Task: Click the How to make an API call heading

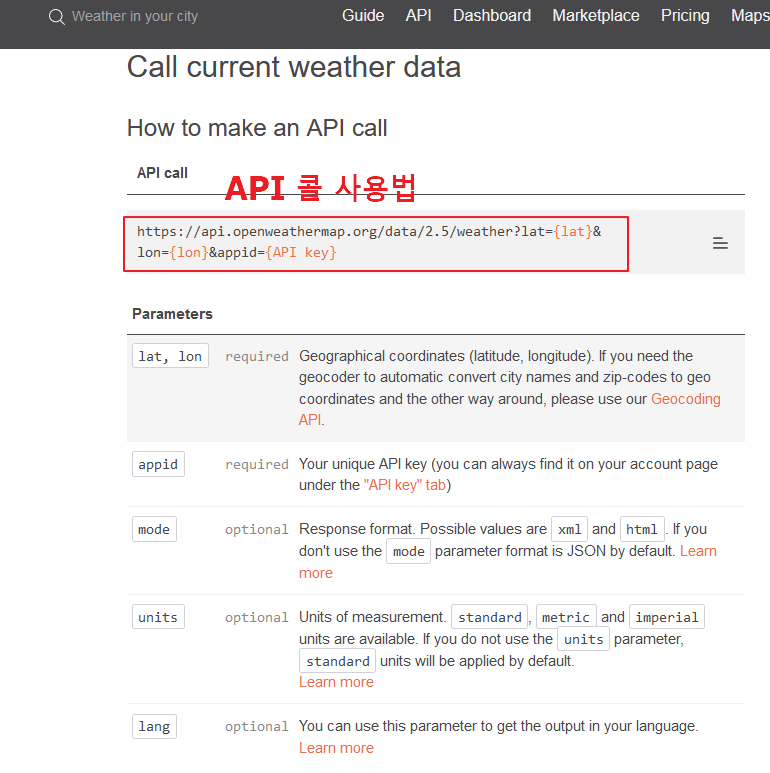Action: point(257,128)
